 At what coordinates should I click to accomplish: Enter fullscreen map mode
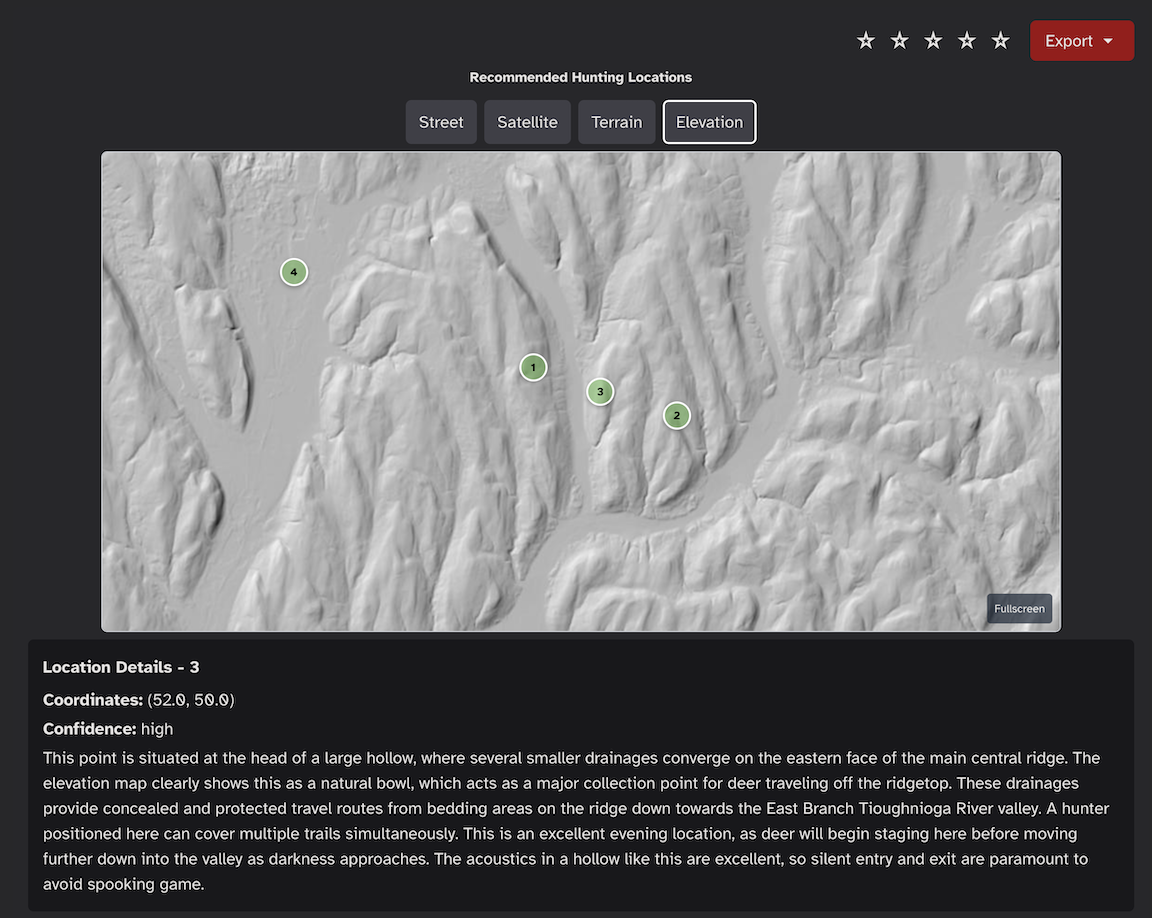(x=1019, y=608)
